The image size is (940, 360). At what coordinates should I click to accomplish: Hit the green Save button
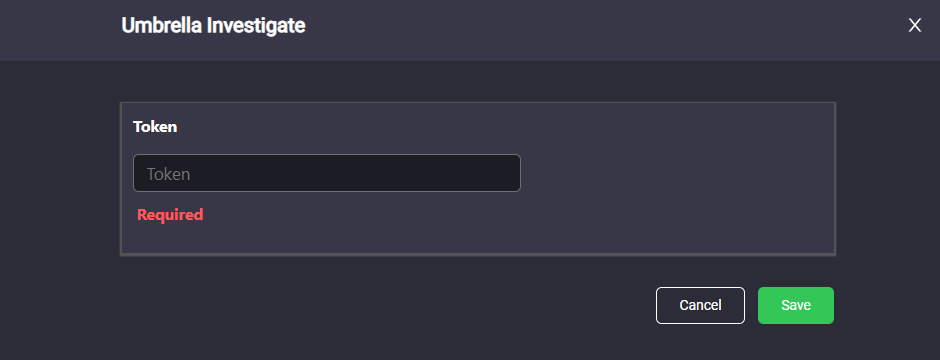tap(796, 305)
